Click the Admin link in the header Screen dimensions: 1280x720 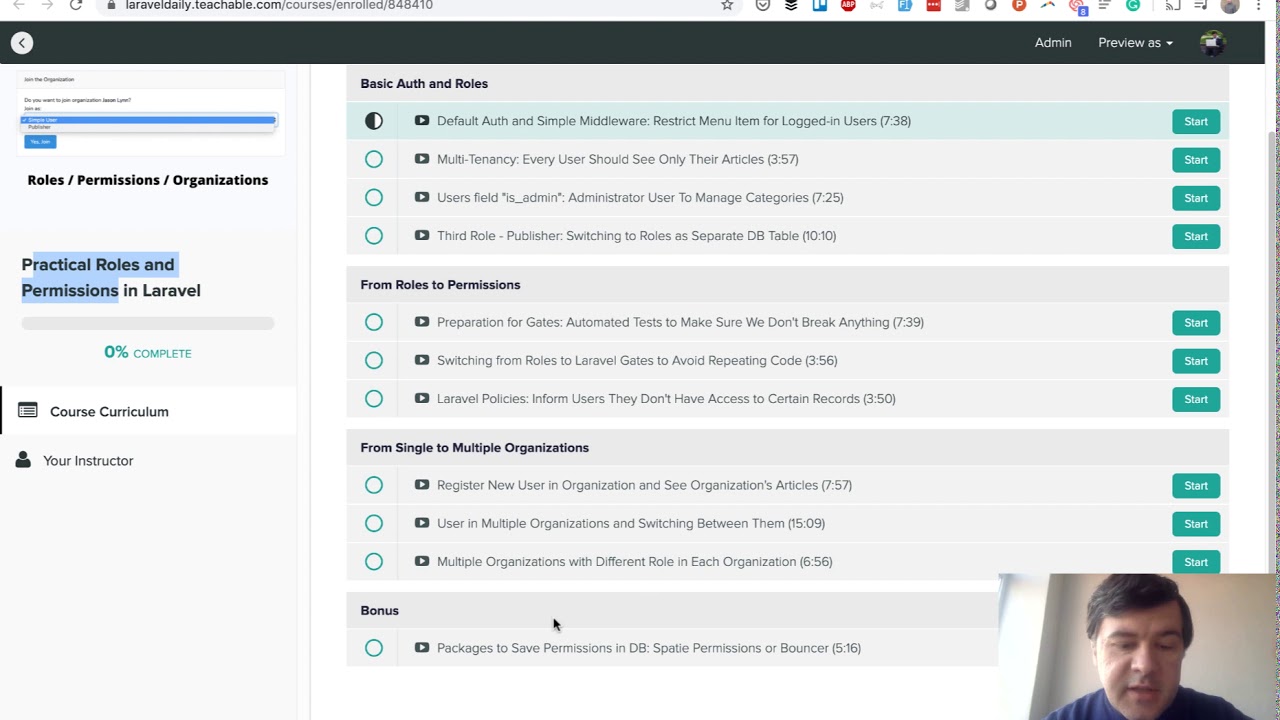click(1053, 43)
